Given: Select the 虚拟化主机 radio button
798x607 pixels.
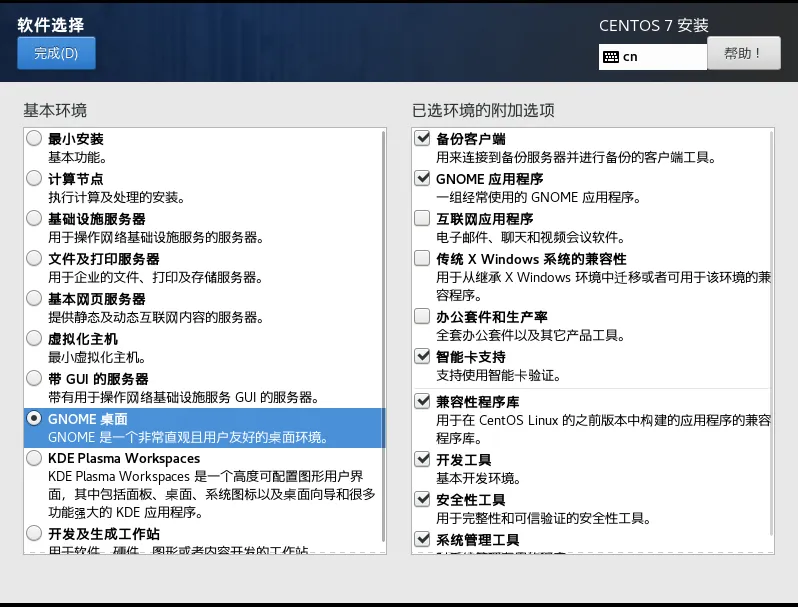Looking at the screenshot, I should coord(34,338).
